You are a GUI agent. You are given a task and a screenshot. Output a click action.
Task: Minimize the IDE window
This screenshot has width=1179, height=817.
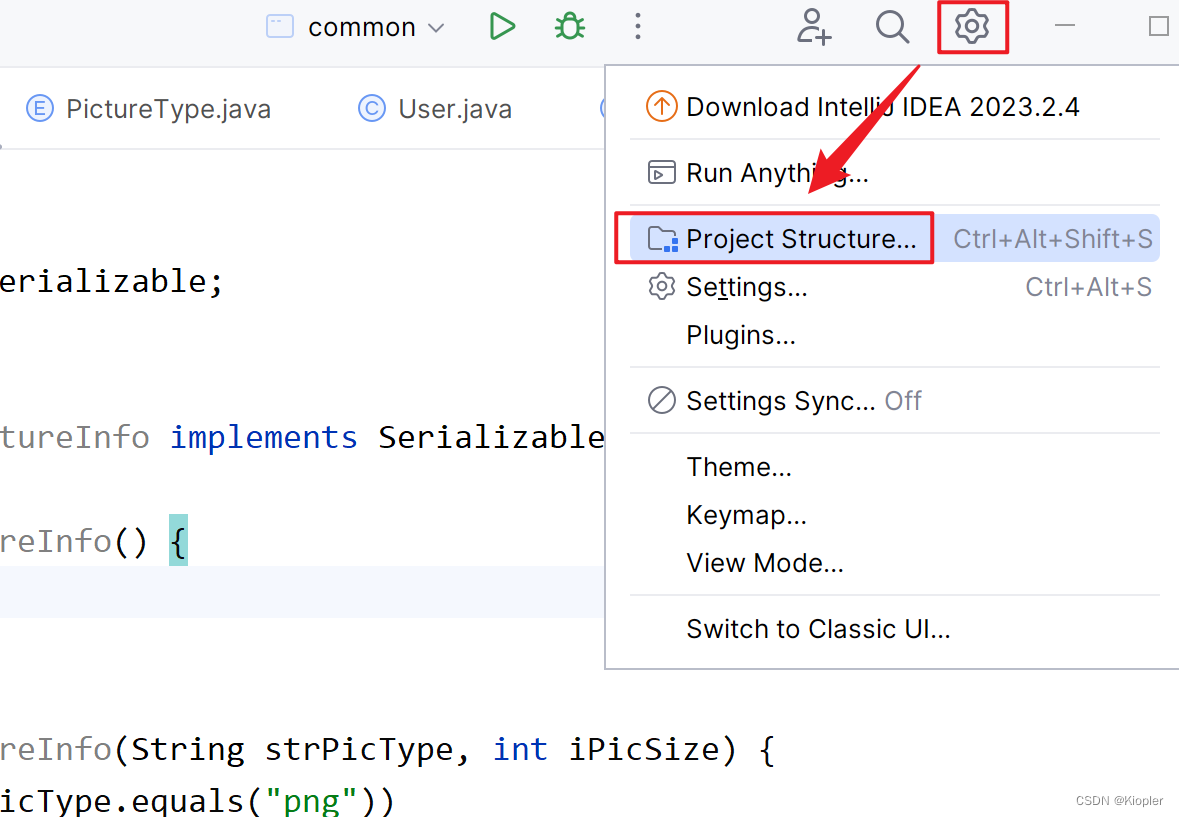point(1065,26)
